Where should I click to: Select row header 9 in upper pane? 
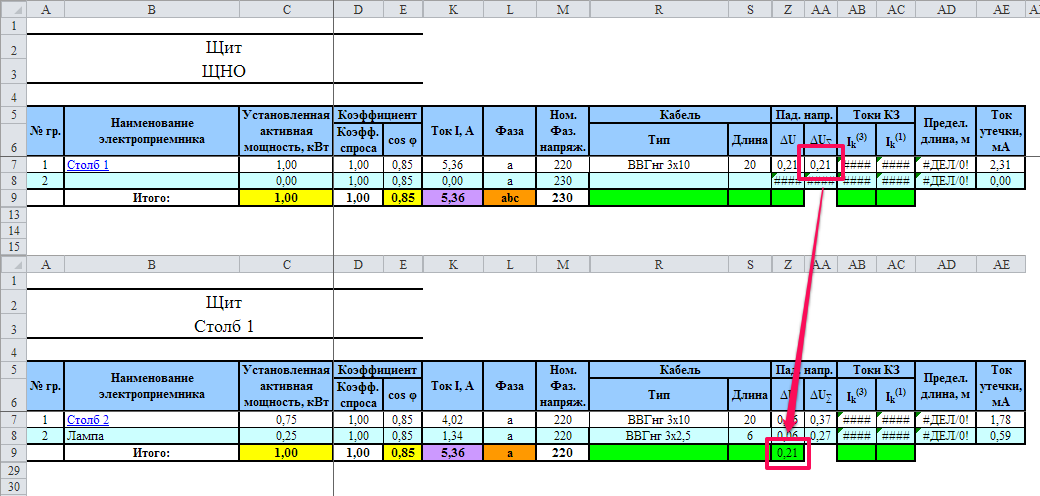coord(13,198)
